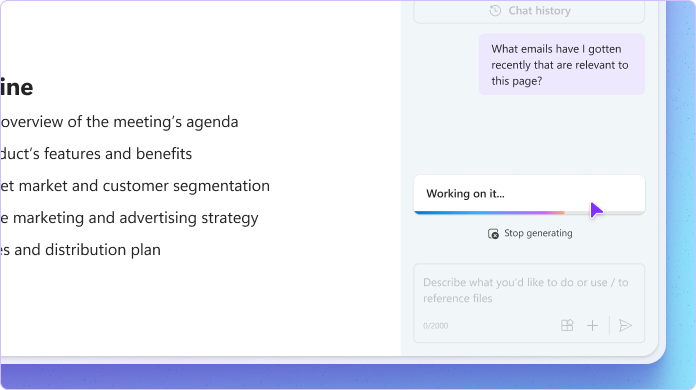The image size is (696, 390).
Task: Click the Stop generating text
Action: pos(538,233)
